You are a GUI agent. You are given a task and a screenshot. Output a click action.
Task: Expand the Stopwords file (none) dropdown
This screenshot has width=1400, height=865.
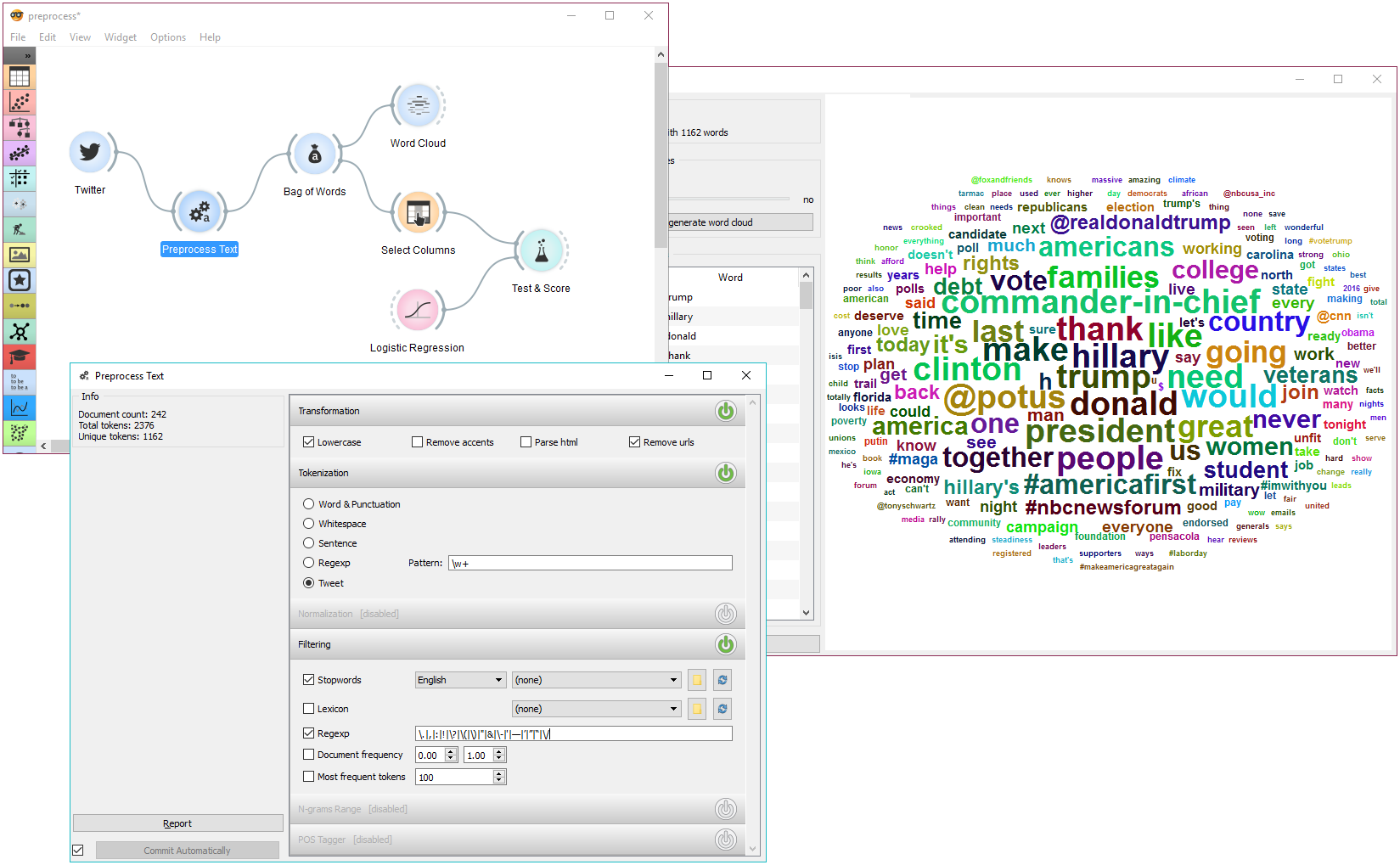point(596,680)
